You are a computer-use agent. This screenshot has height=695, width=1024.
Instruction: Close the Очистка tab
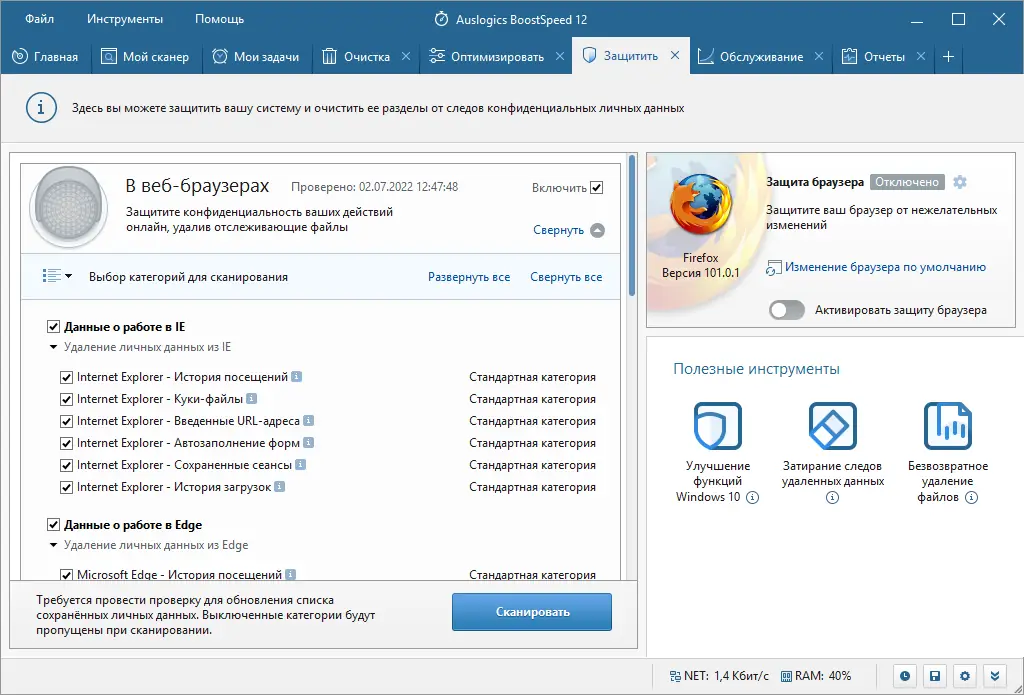[406, 57]
